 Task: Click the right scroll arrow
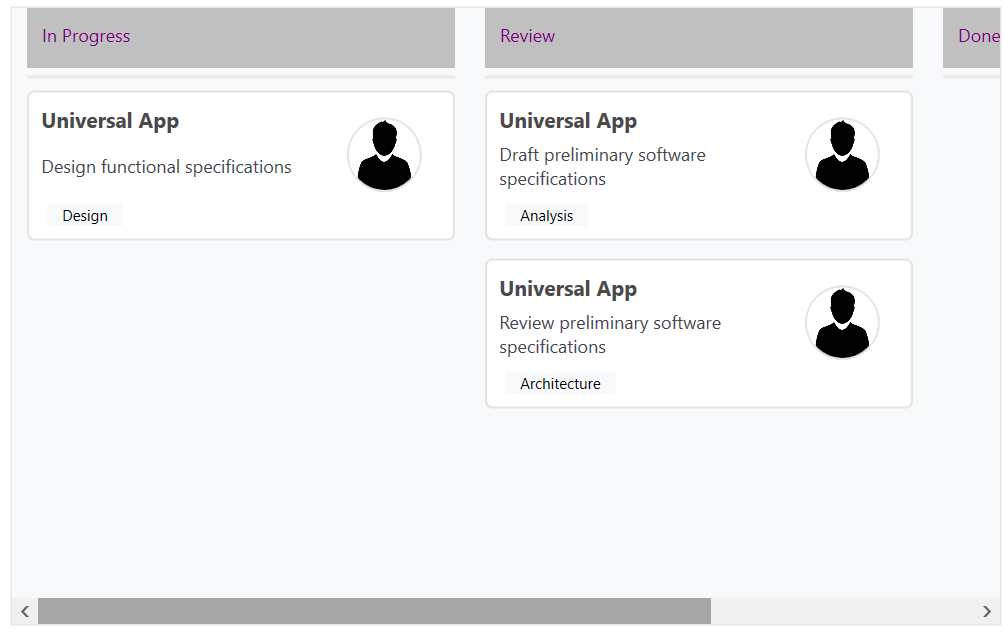(x=987, y=611)
